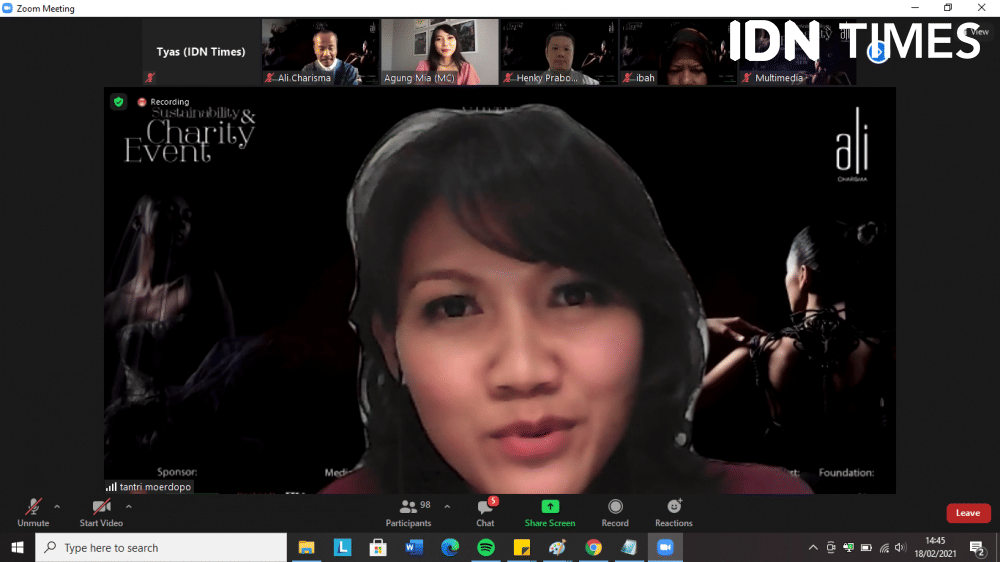Click the Unmute microphone icon
1000x562 pixels.
pos(33,507)
